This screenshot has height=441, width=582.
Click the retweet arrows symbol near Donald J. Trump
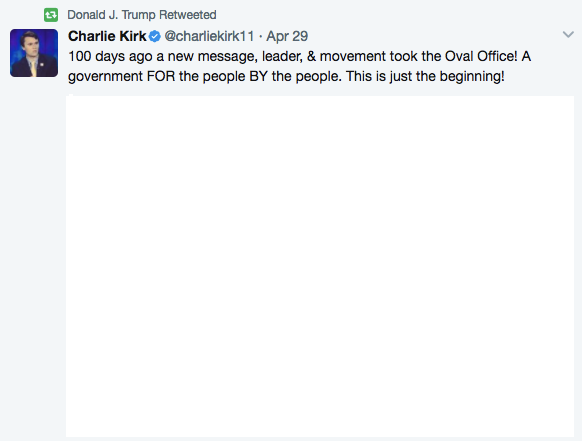[51, 15]
